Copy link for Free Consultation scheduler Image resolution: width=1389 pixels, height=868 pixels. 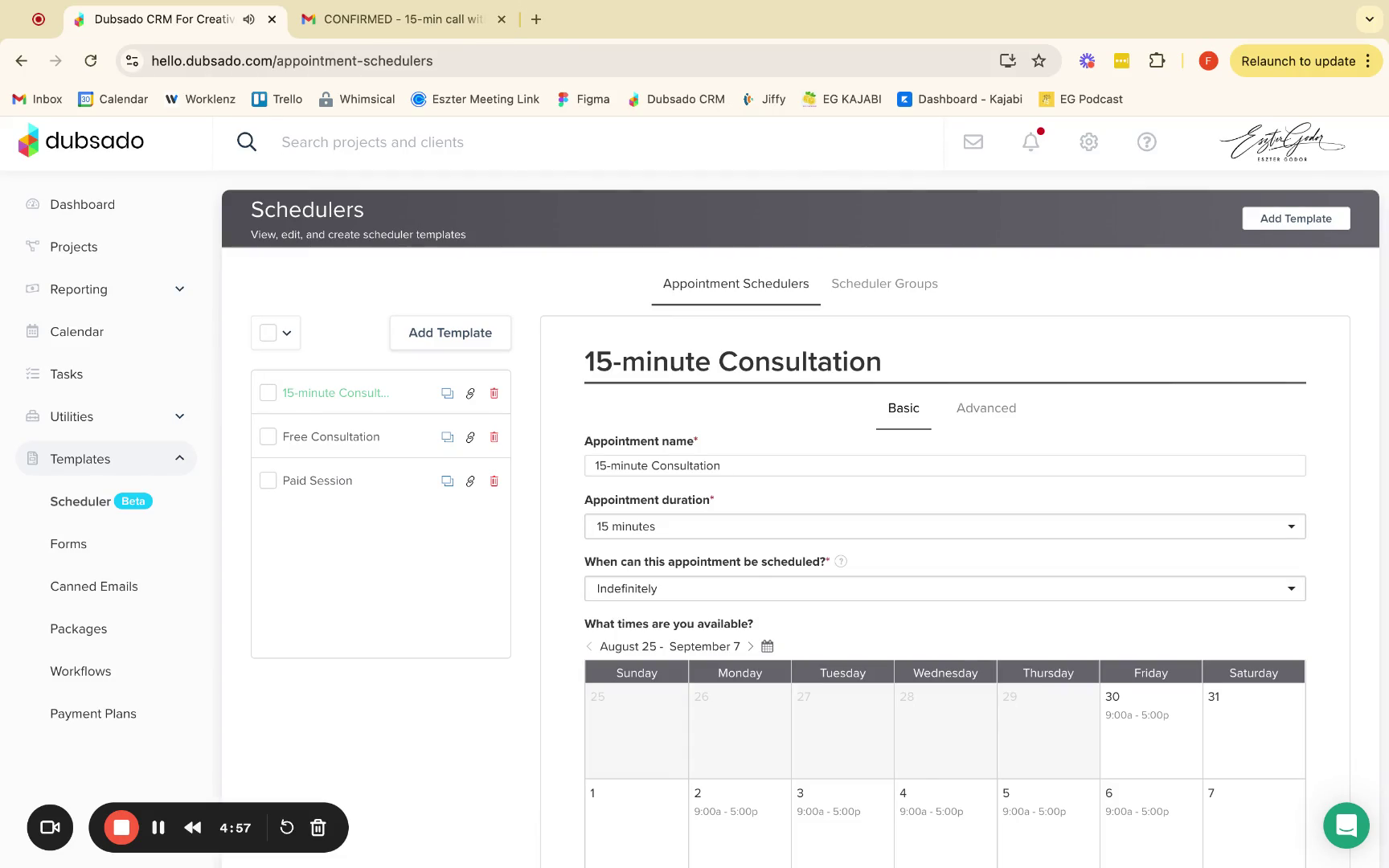tap(470, 437)
